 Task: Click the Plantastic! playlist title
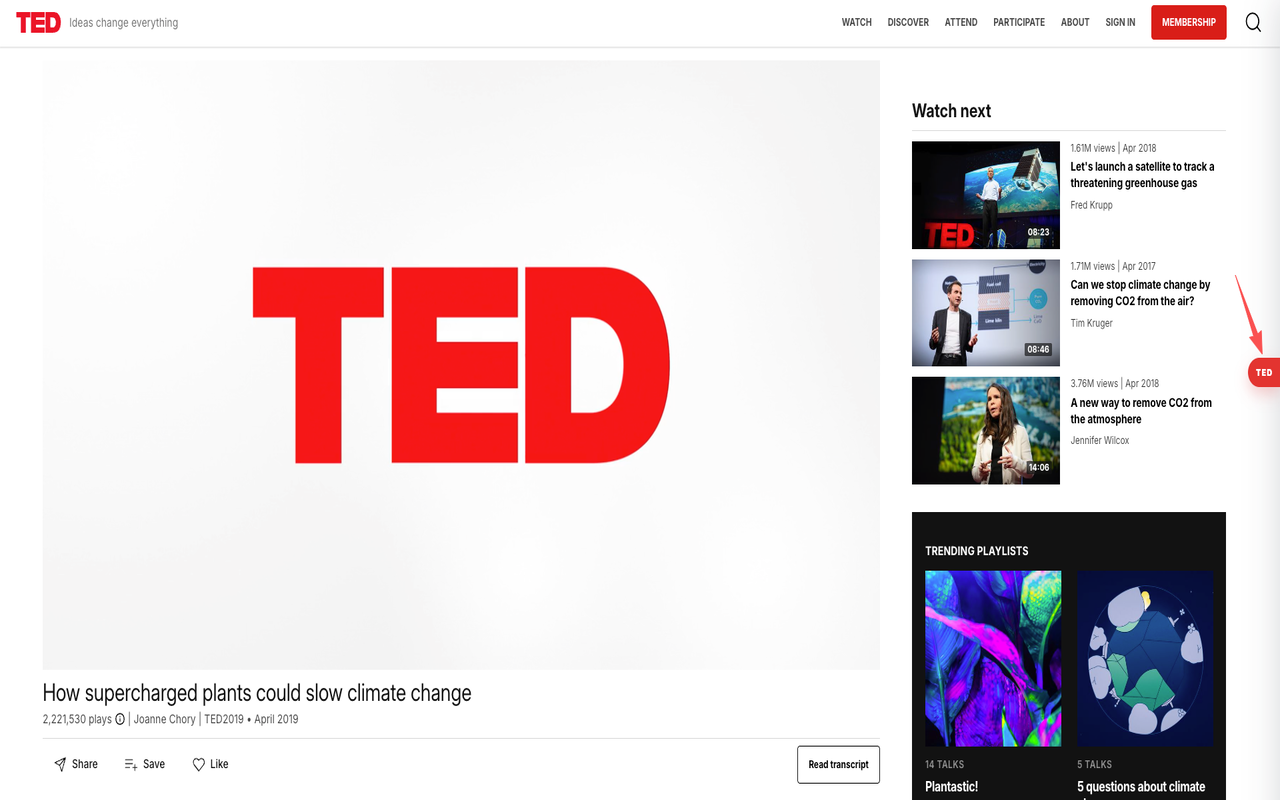click(x=952, y=787)
